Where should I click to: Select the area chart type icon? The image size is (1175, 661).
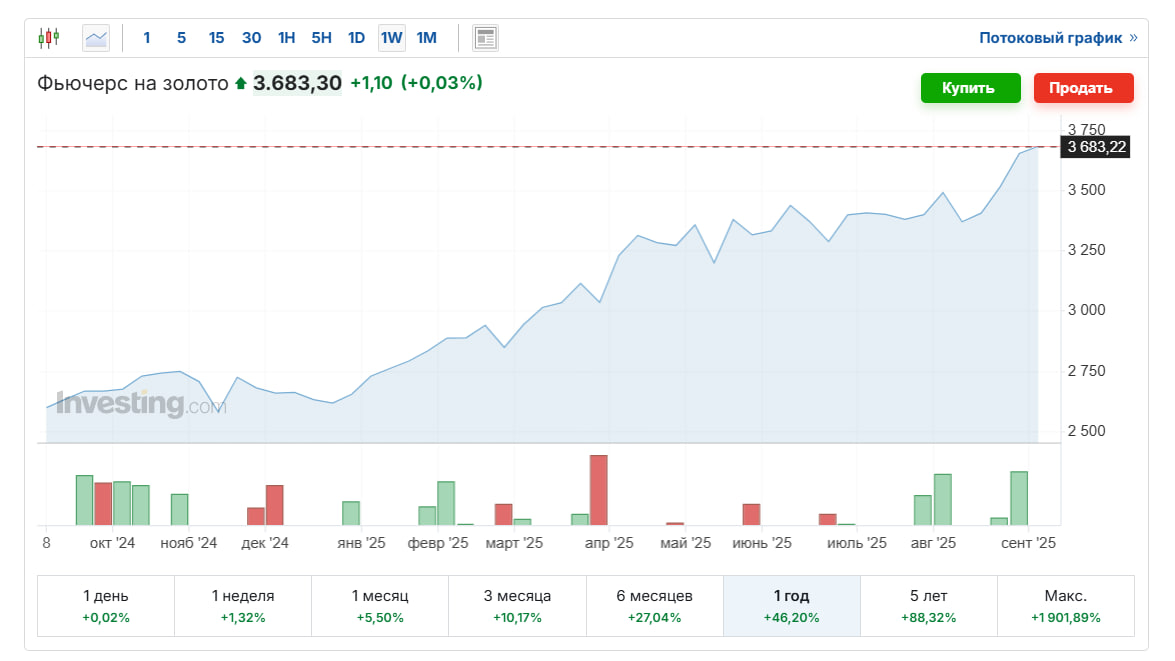[96, 38]
